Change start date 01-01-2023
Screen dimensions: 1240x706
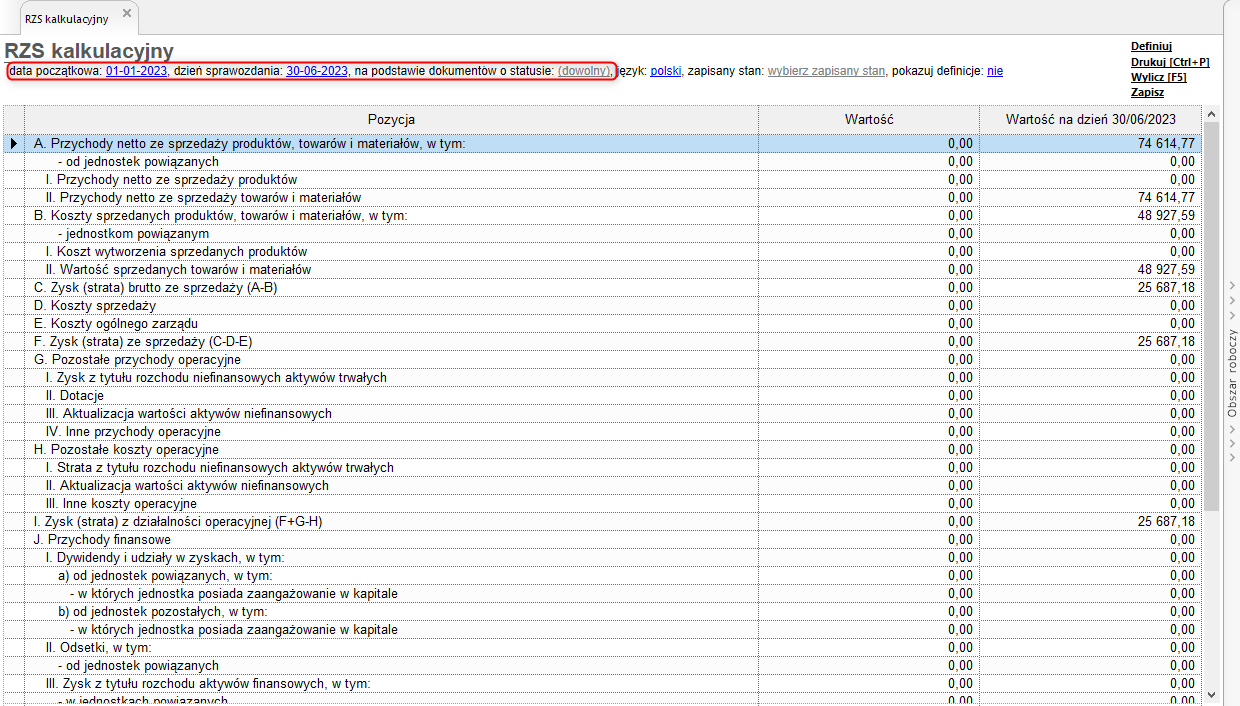pyautogui.click(x=136, y=71)
